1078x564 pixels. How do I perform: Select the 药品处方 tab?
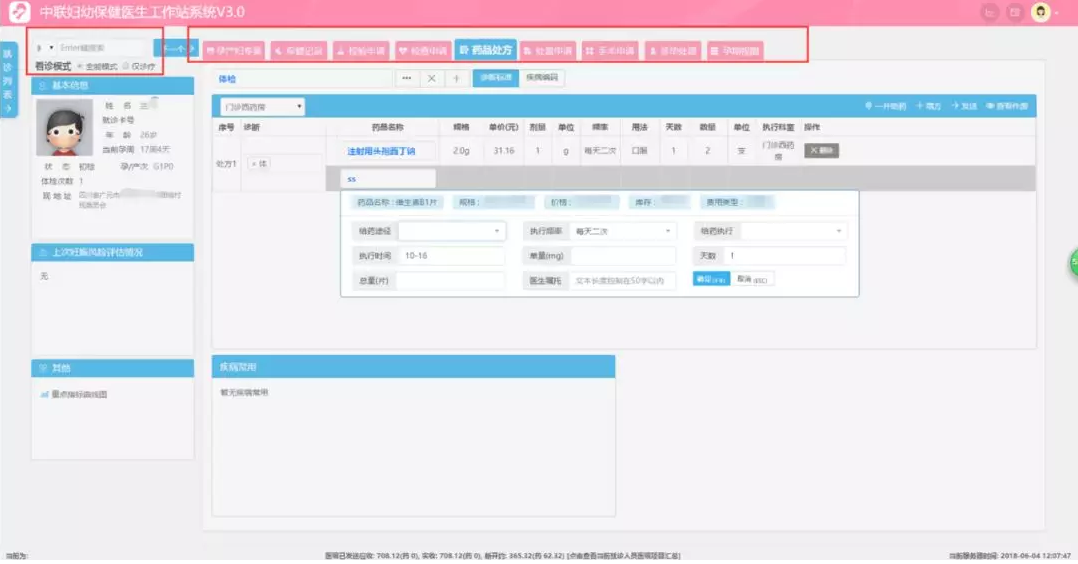coord(485,50)
